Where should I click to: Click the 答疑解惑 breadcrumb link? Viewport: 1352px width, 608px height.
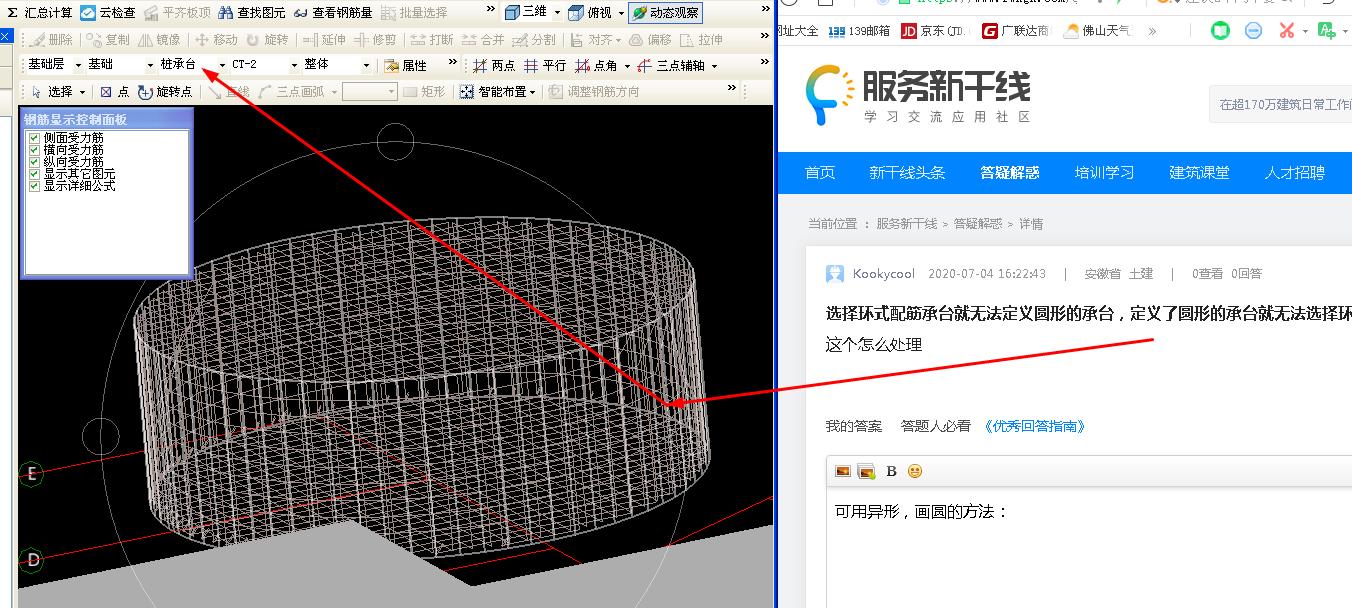[977, 224]
